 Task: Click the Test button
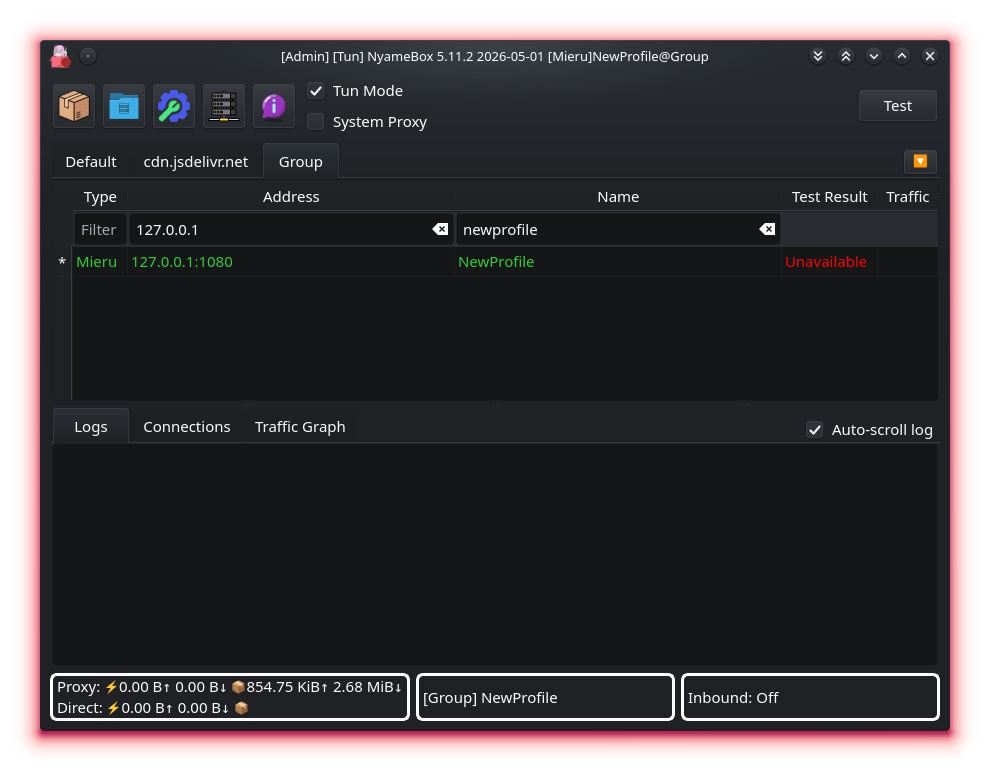(897, 105)
